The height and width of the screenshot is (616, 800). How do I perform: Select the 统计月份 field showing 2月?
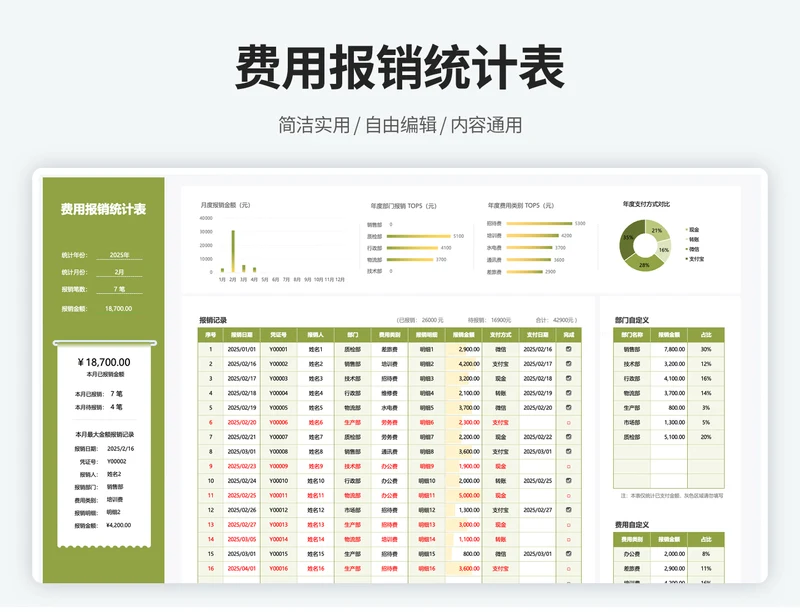[119, 272]
